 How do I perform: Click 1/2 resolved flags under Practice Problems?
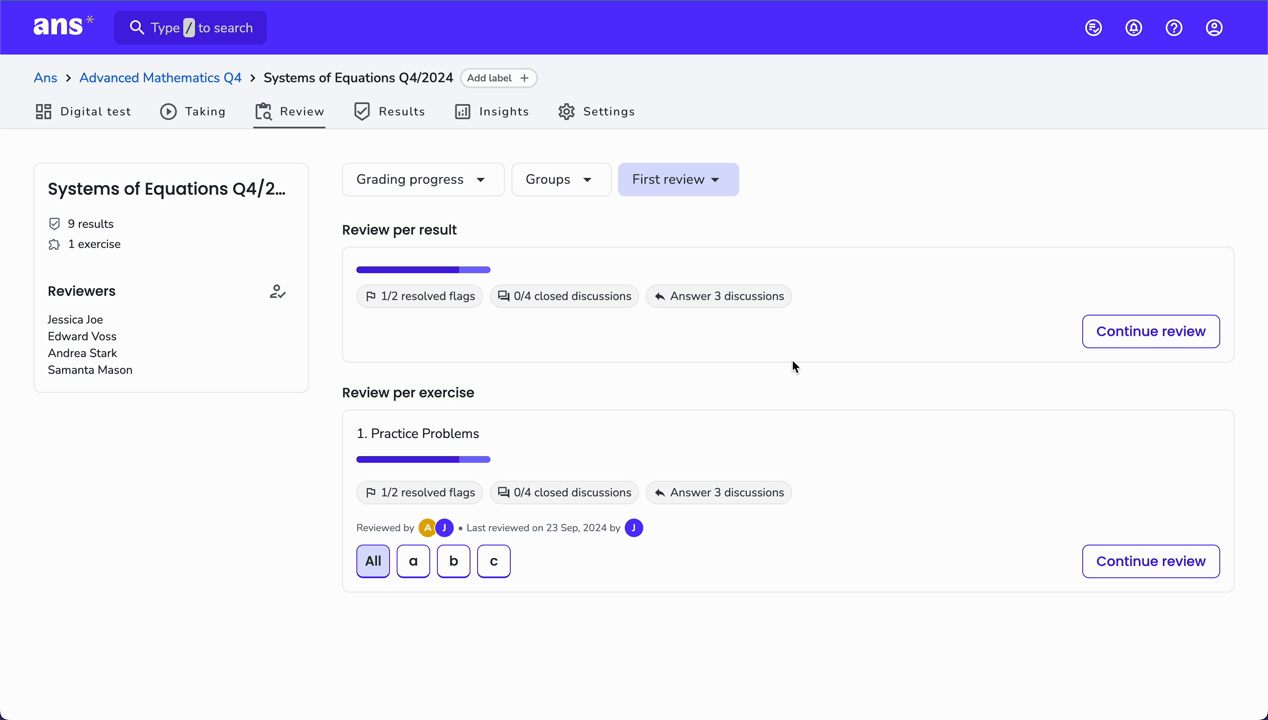click(419, 493)
